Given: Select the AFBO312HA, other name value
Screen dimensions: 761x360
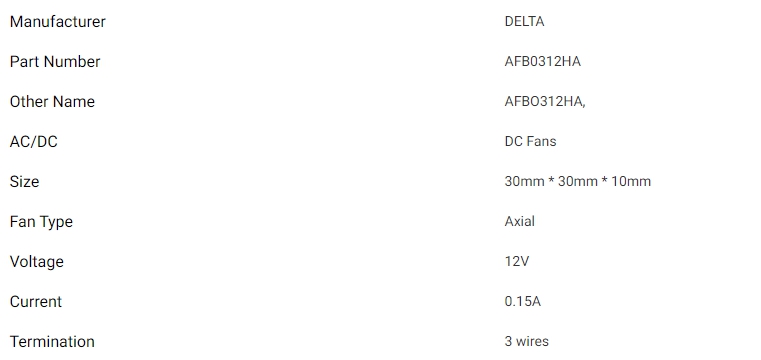Looking at the screenshot, I should tap(545, 101).
